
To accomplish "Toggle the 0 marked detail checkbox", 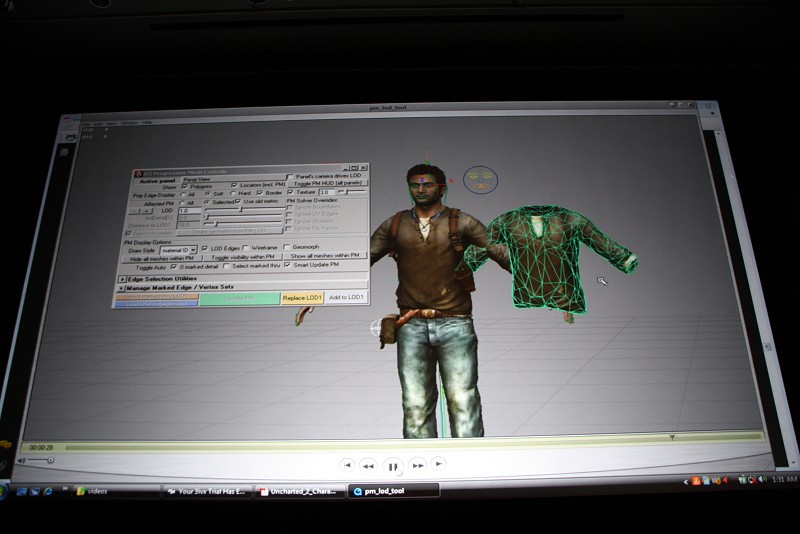I will coord(173,267).
